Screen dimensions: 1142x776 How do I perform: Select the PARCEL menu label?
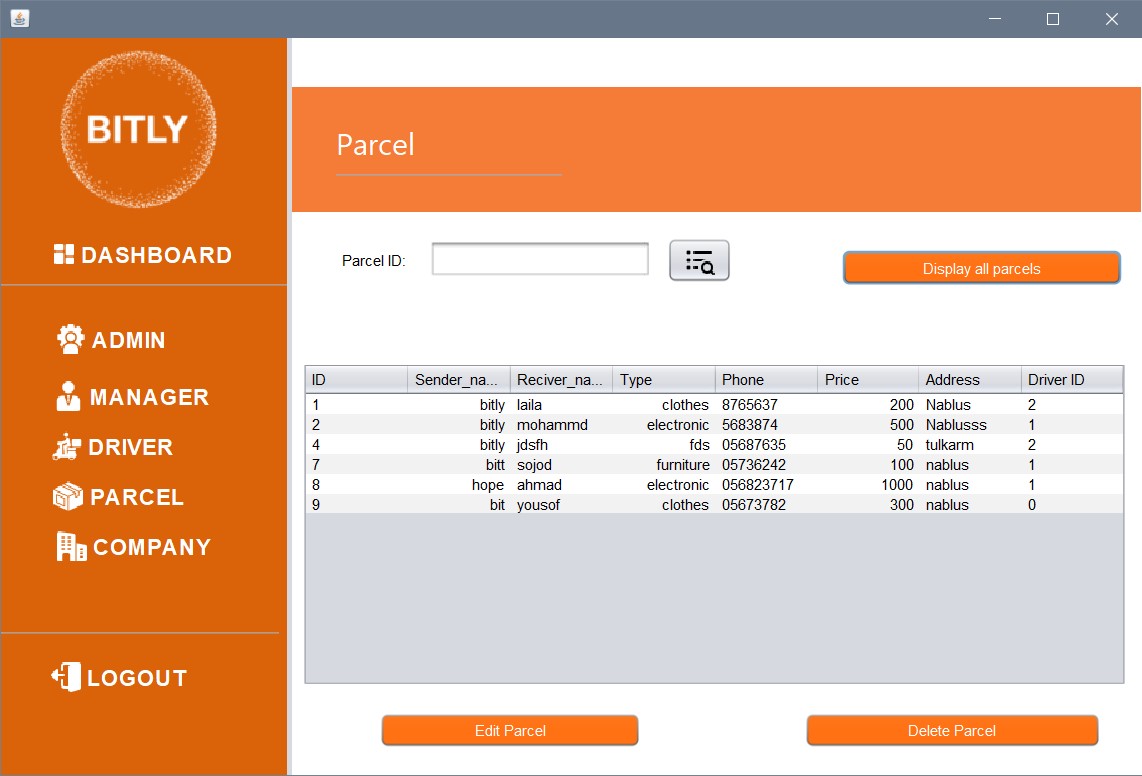pyautogui.click(x=137, y=498)
